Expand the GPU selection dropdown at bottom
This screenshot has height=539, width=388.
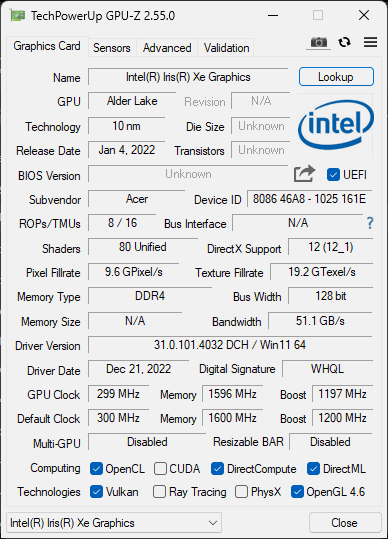tap(114, 523)
